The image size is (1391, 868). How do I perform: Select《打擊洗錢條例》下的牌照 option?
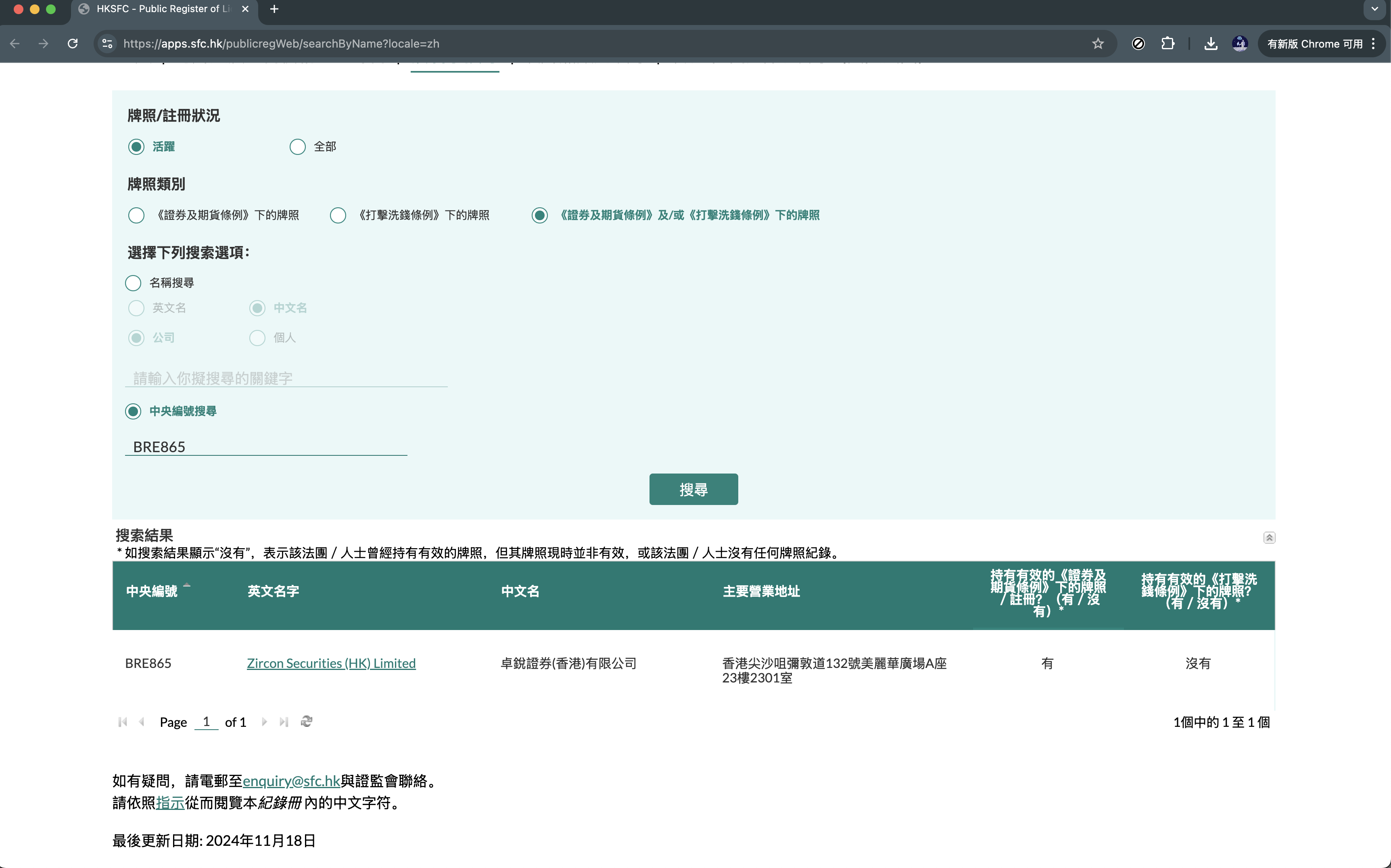pyautogui.click(x=338, y=215)
